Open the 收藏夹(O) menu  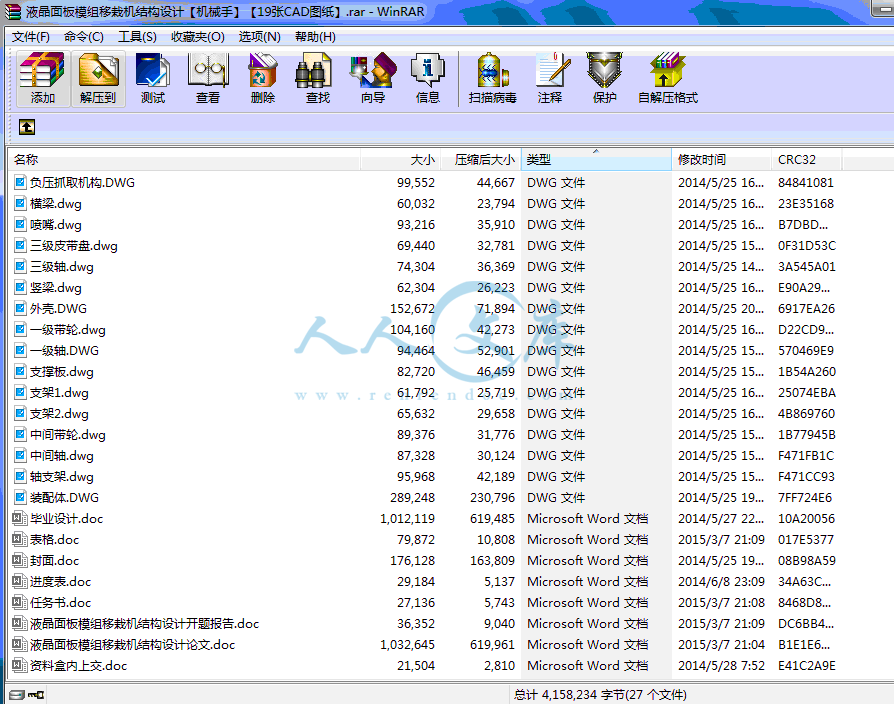tap(198, 37)
